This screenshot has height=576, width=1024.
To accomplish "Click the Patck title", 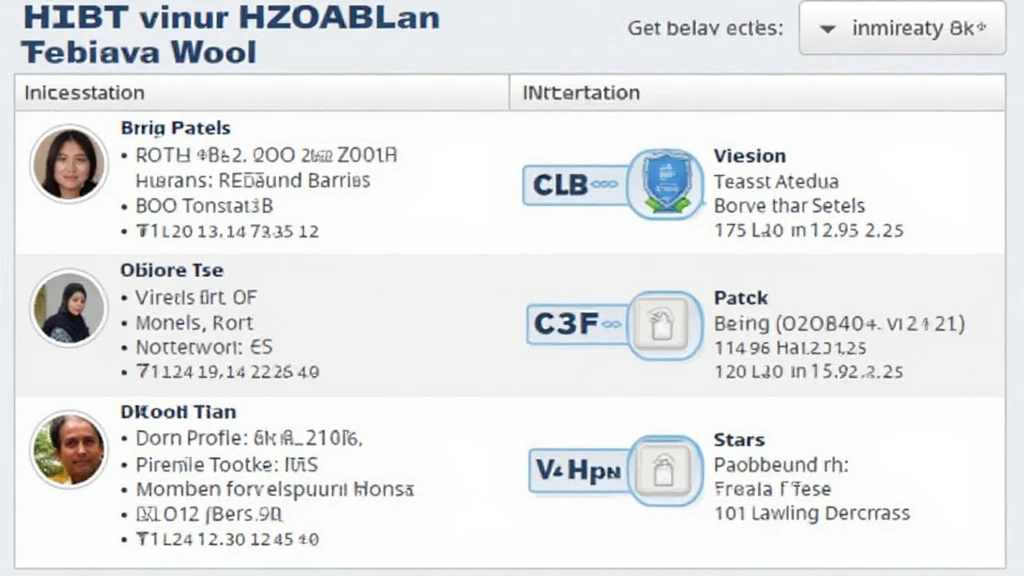I will coord(741,298).
